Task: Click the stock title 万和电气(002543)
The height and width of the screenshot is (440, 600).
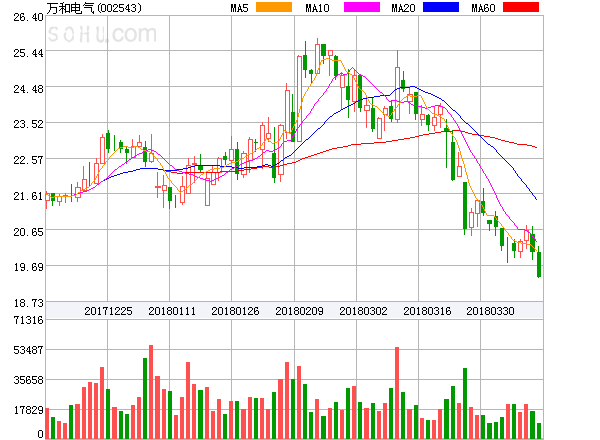Action: [x=94, y=8]
